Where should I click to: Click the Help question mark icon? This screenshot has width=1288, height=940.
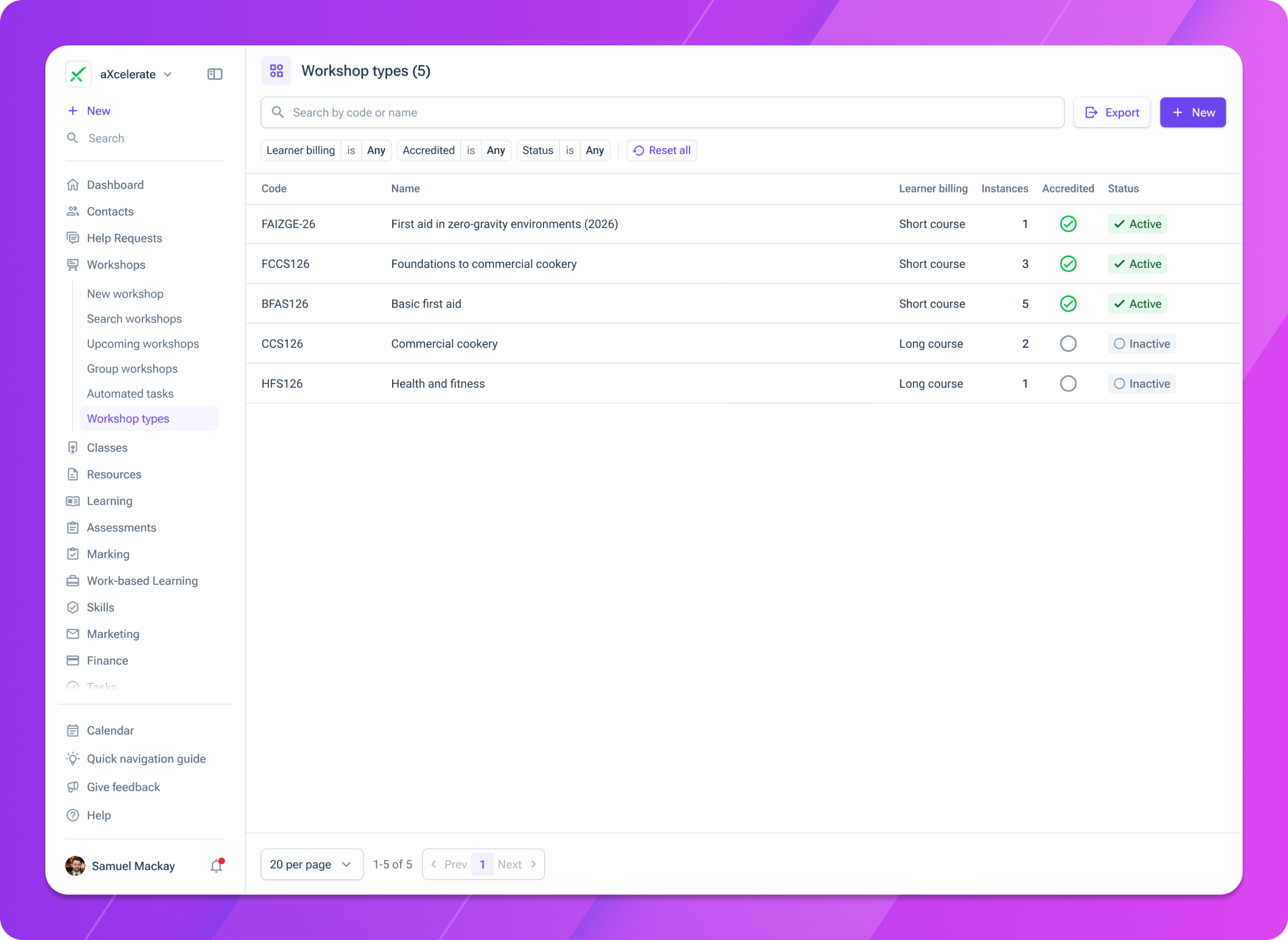click(73, 815)
